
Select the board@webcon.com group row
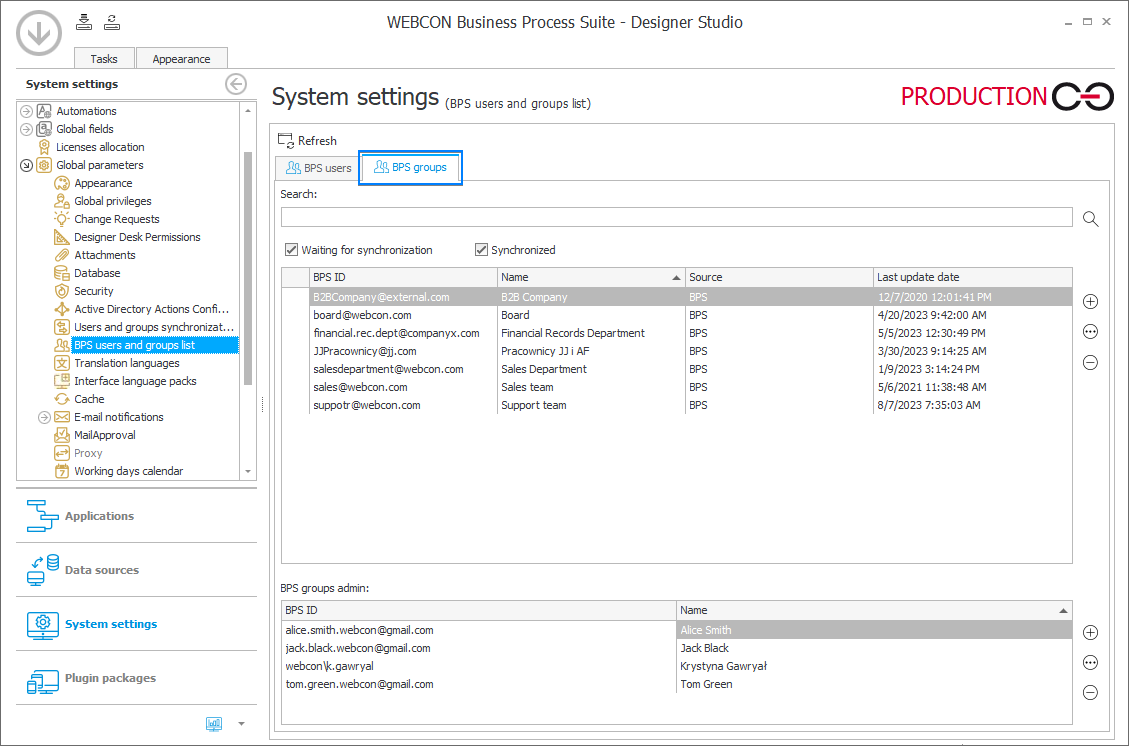tap(677, 315)
